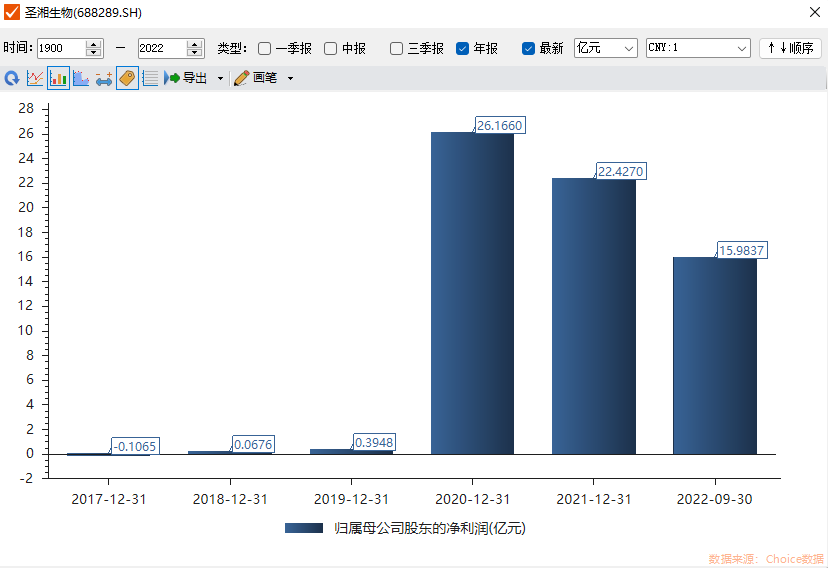The image size is (828, 568).
Task: Open the 亿元 unit dropdown
Action: [x=606, y=48]
